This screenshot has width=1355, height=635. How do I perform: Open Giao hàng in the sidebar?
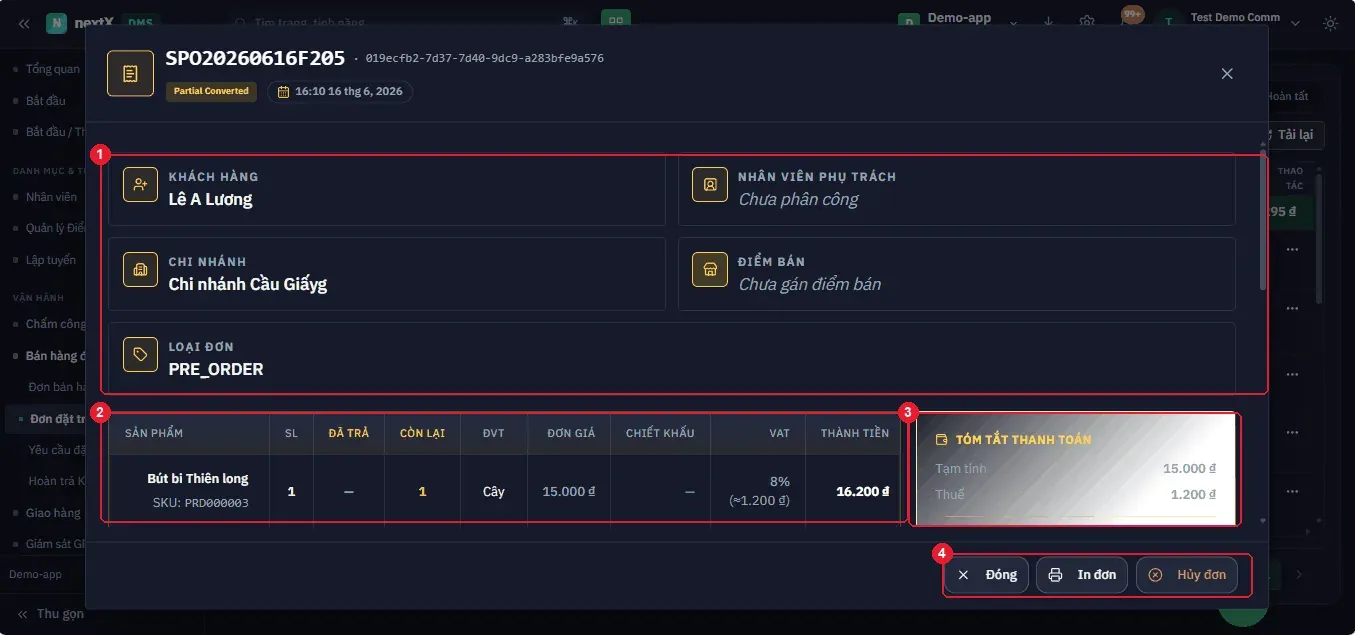(53, 513)
